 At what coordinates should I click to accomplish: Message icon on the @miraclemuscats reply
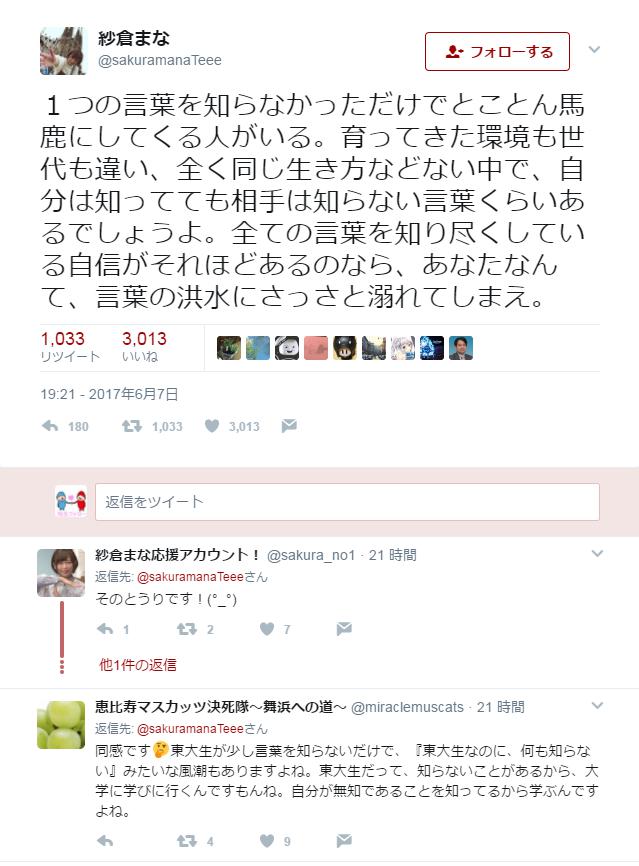[x=344, y=841]
